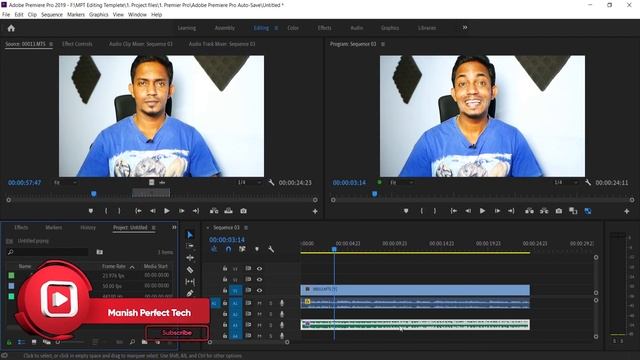
Task: Create a new search bin in Project panel
Action: (100, 252)
